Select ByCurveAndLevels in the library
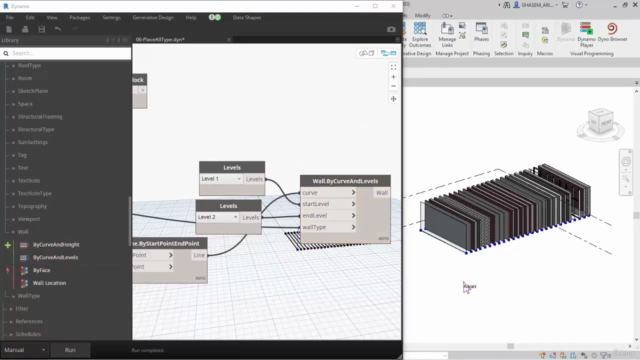640x360 pixels. 56,258
